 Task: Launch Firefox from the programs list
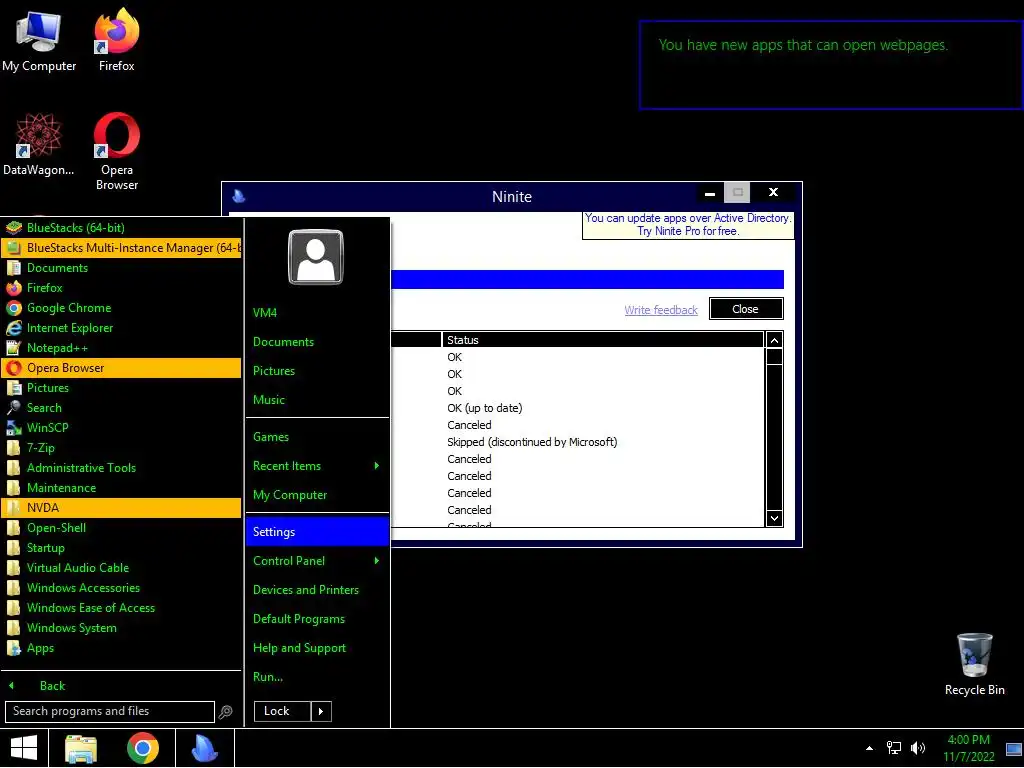pos(121,288)
